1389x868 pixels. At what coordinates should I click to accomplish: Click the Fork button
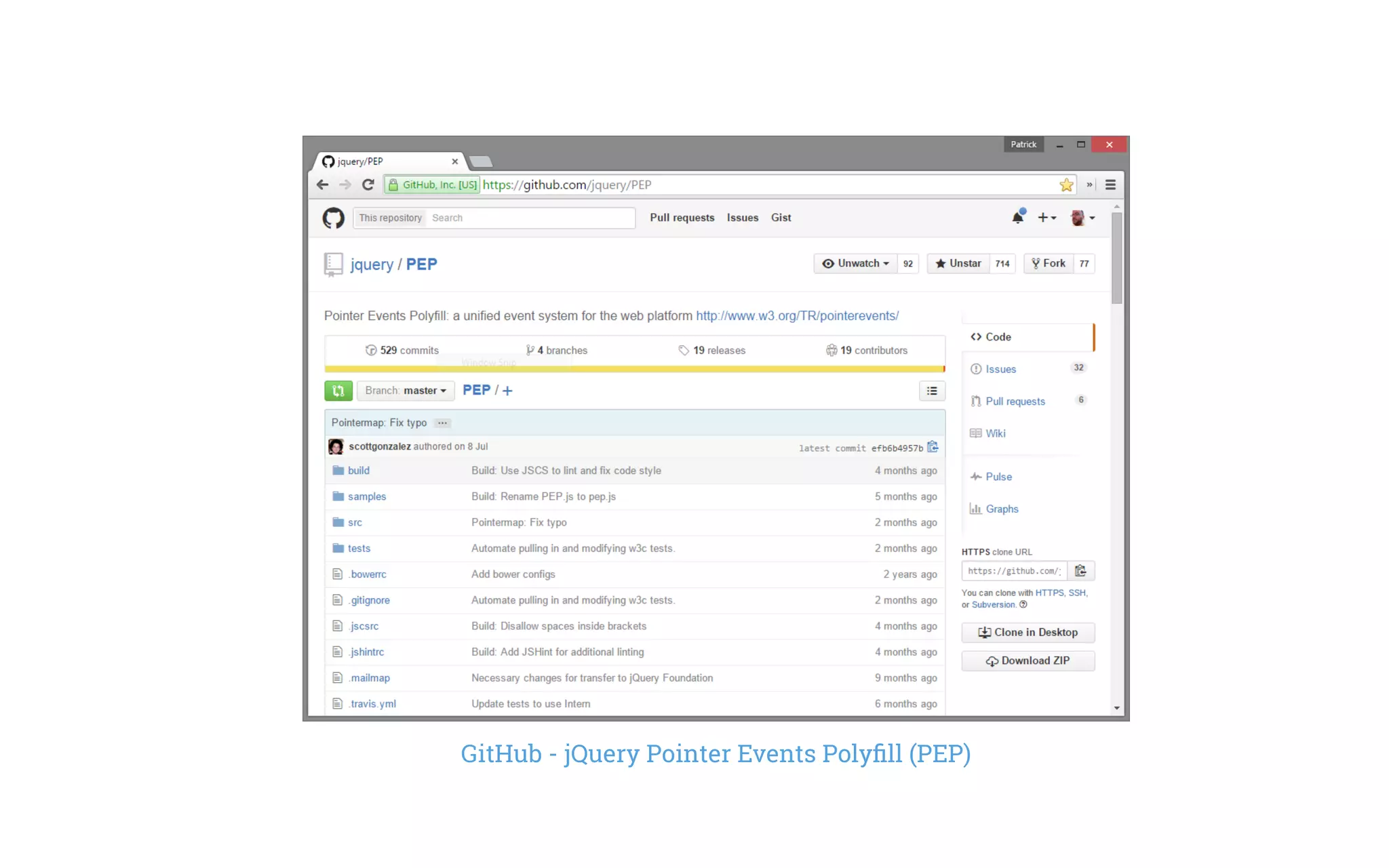click(x=1049, y=264)
